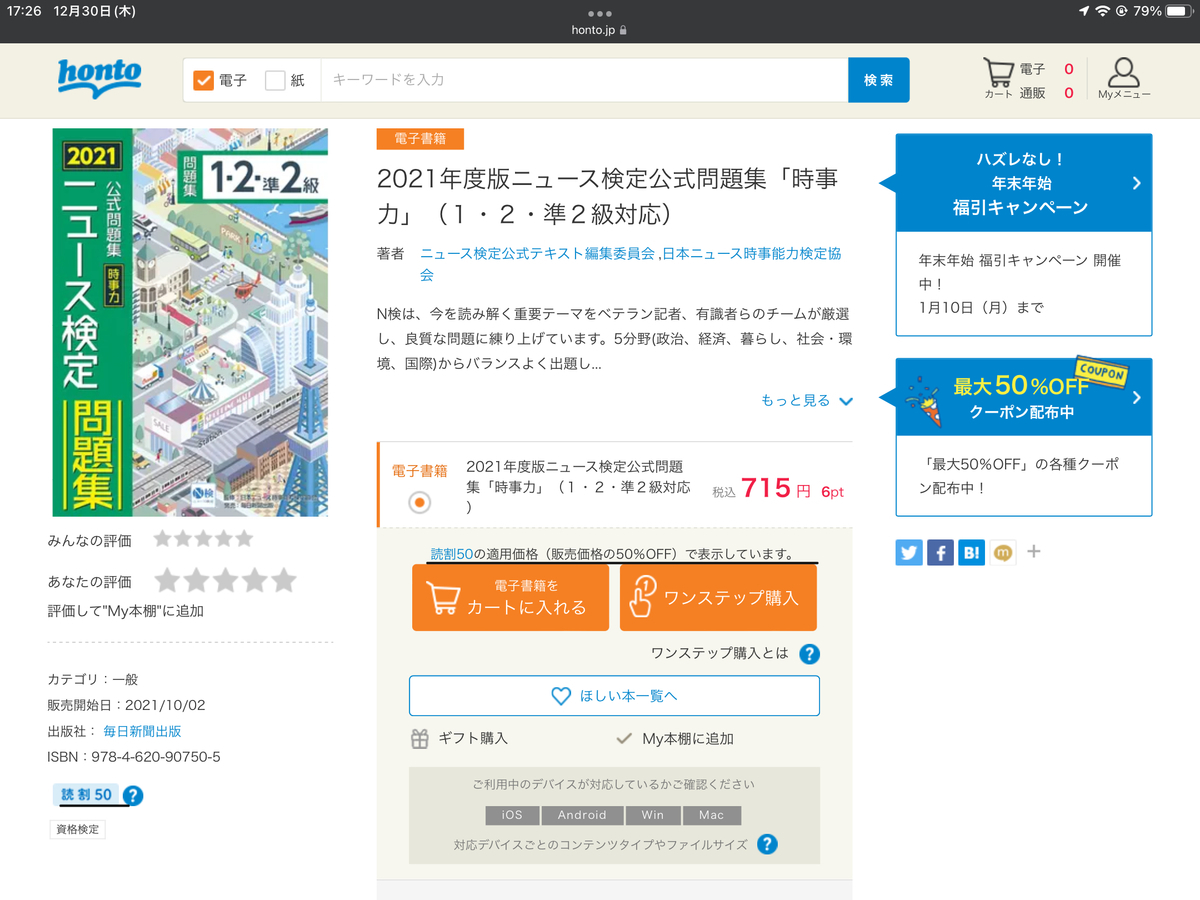Tap the battery percentage indicator
Image resolution: width=1200 pixels, height=900 pixels.
[x=1148, y=11]
